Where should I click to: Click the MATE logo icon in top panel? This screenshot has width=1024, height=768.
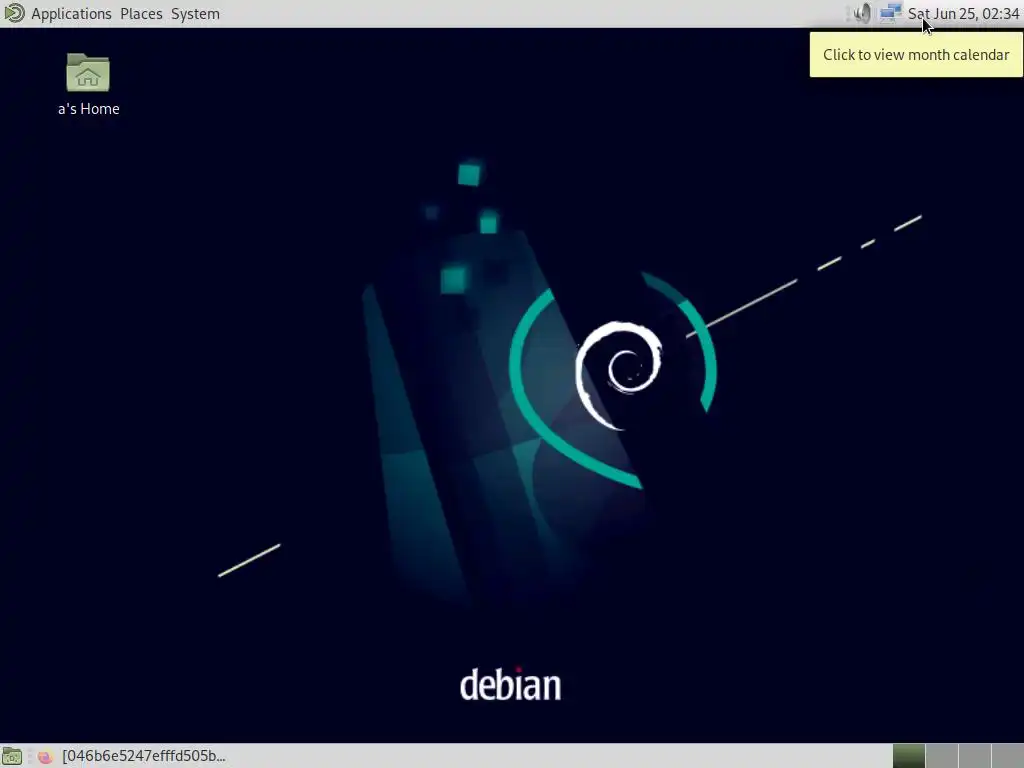pyautogui.click(x=14, y=13)
